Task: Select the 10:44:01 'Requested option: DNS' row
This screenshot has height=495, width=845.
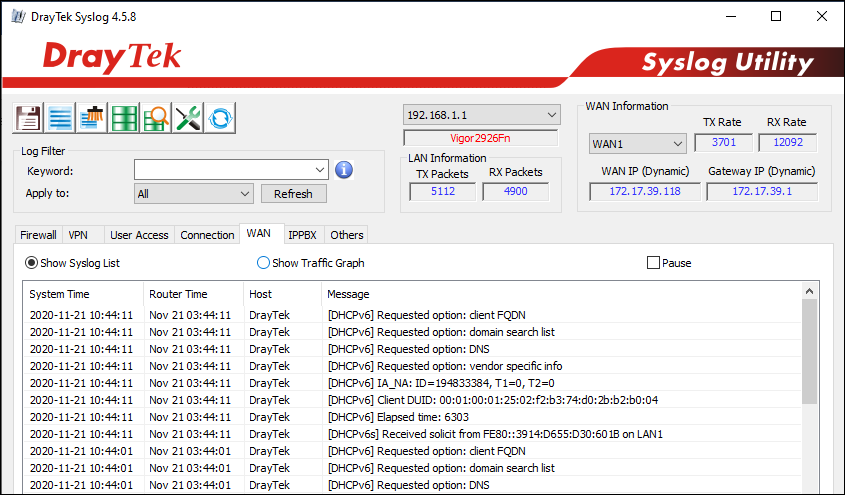Action: pyautogui.click(x=412, y=485)
